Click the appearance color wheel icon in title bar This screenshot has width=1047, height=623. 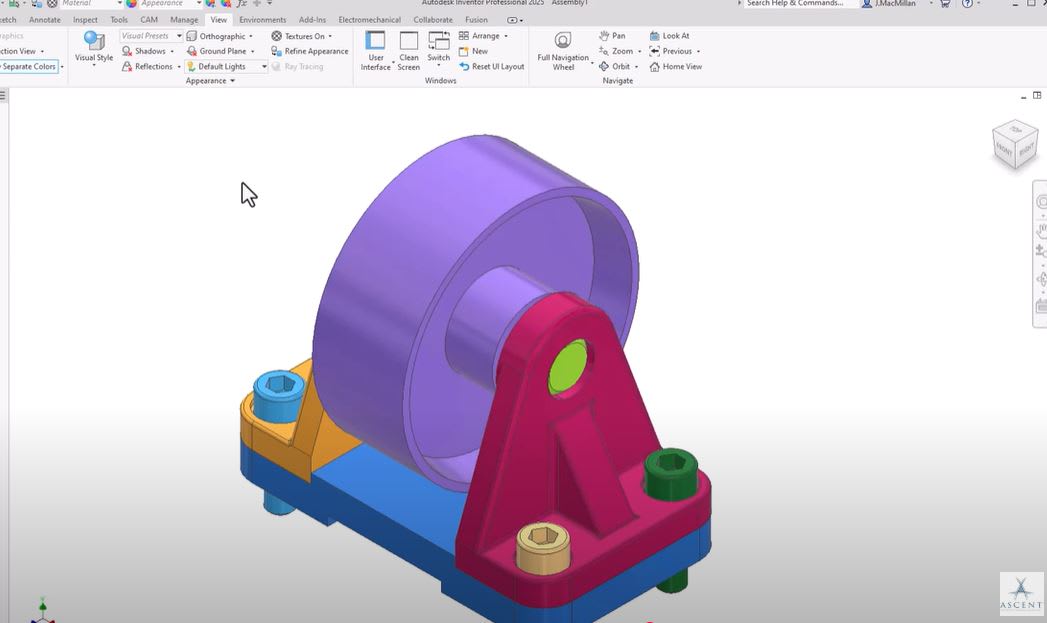coord(132,3)
